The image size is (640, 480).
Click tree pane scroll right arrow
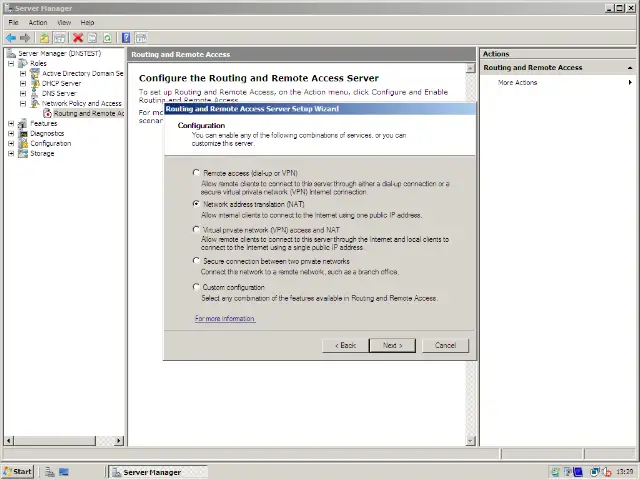(119, 440)
